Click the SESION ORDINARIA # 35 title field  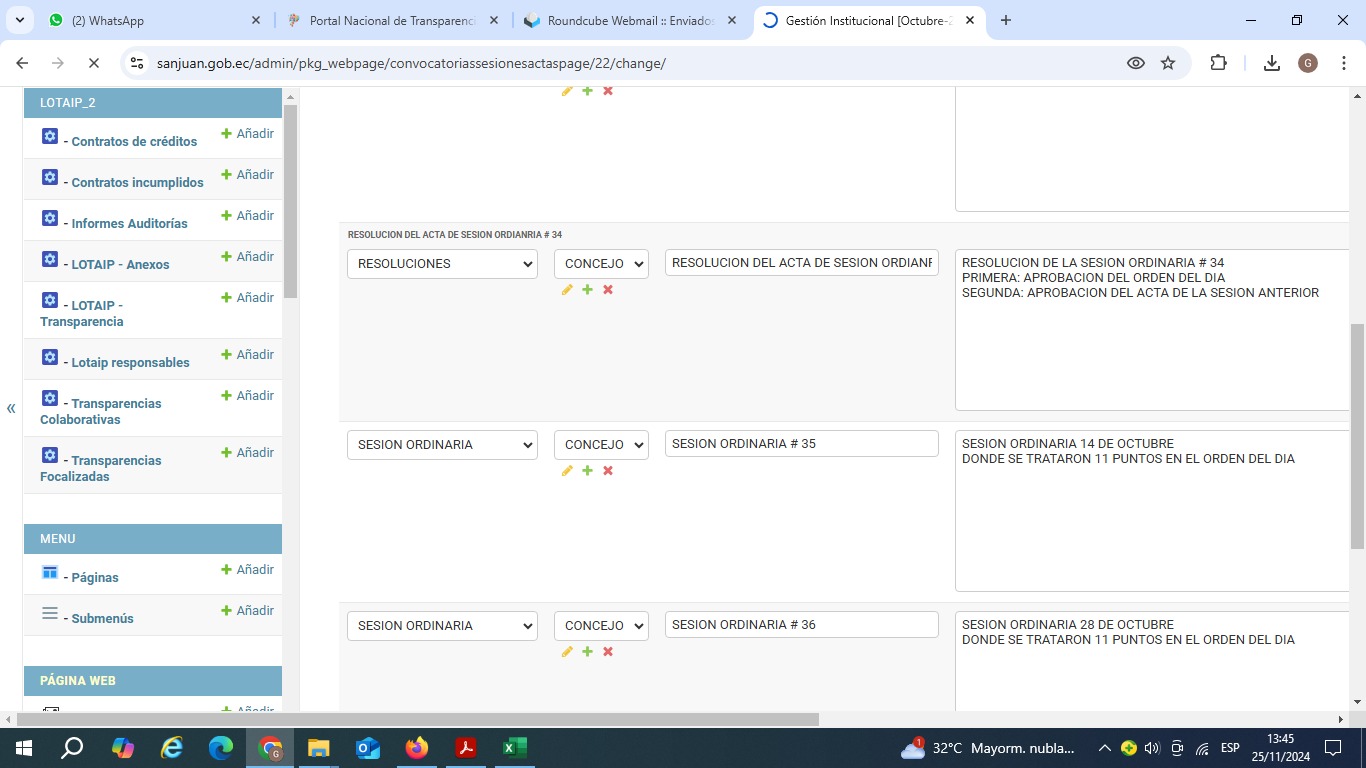pyautogui.click(x=801, y=444)
